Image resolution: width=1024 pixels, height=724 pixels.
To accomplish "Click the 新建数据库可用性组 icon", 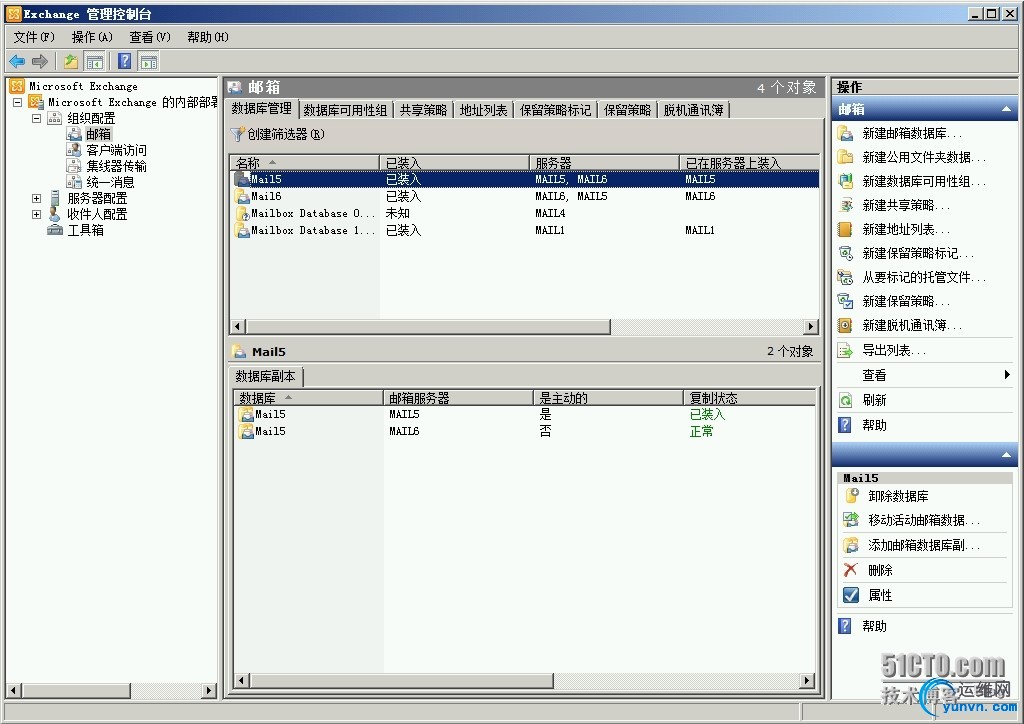I will [x=846, y=181].
